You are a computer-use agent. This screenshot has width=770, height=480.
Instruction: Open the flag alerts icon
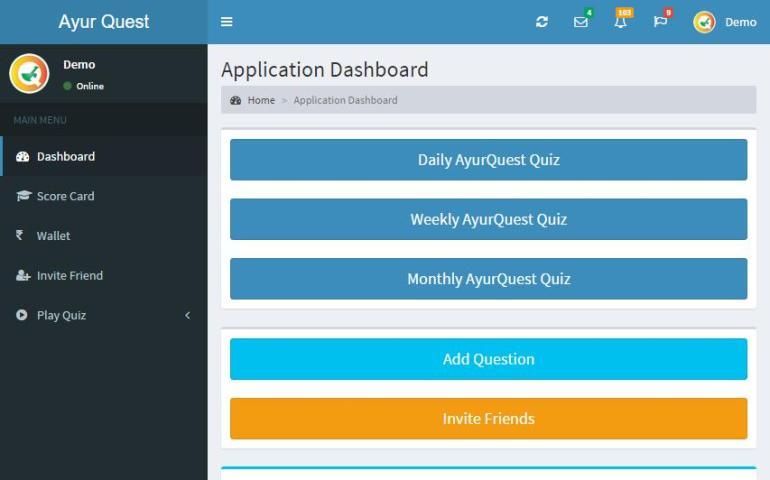660,22
